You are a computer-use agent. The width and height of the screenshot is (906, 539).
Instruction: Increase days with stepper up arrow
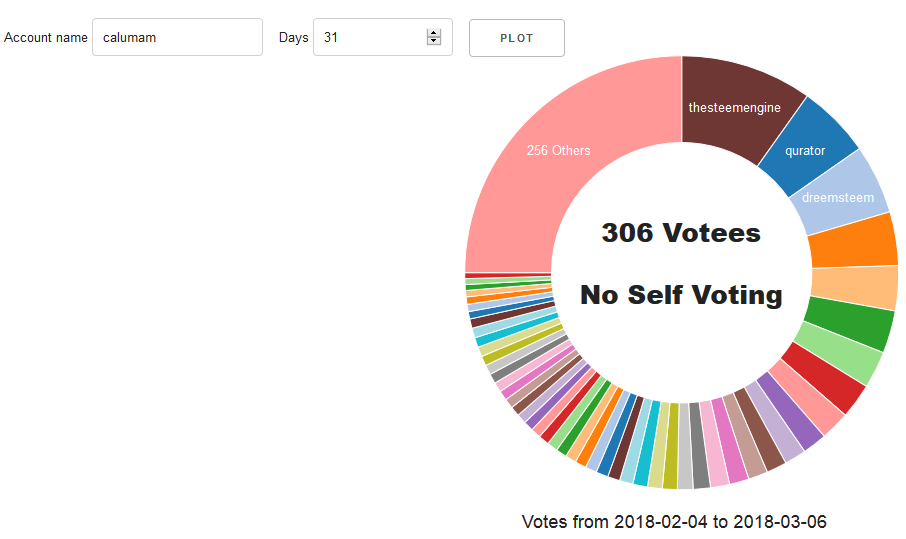point(434,33)
